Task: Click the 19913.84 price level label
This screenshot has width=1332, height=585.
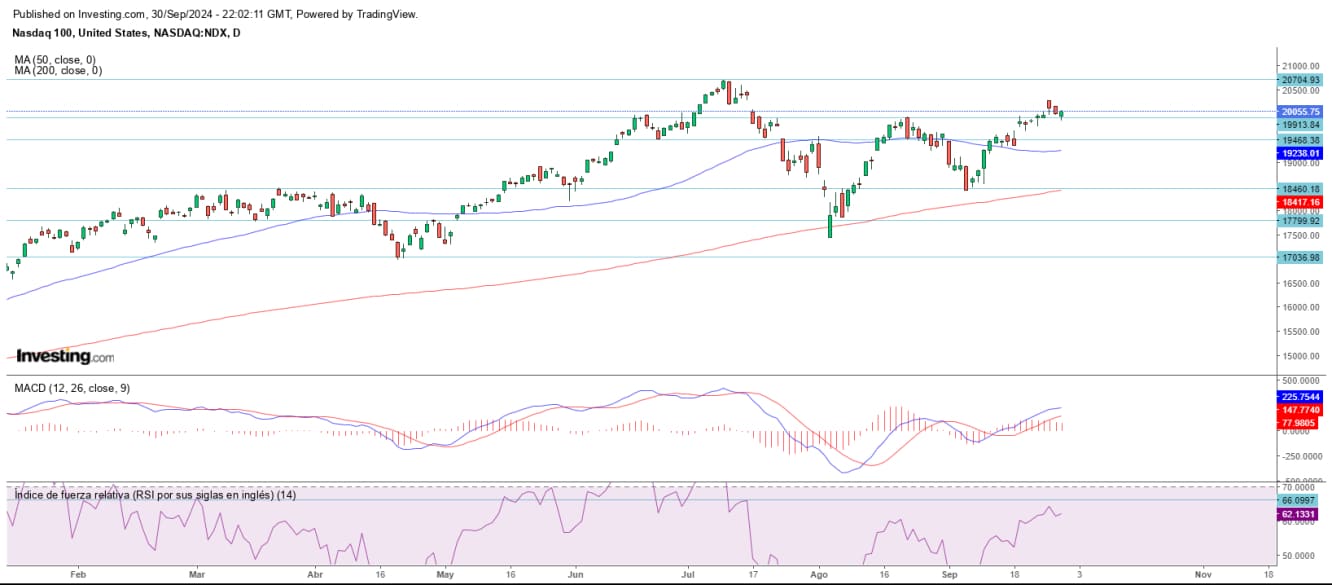Action: click(x=1300, y=125)
